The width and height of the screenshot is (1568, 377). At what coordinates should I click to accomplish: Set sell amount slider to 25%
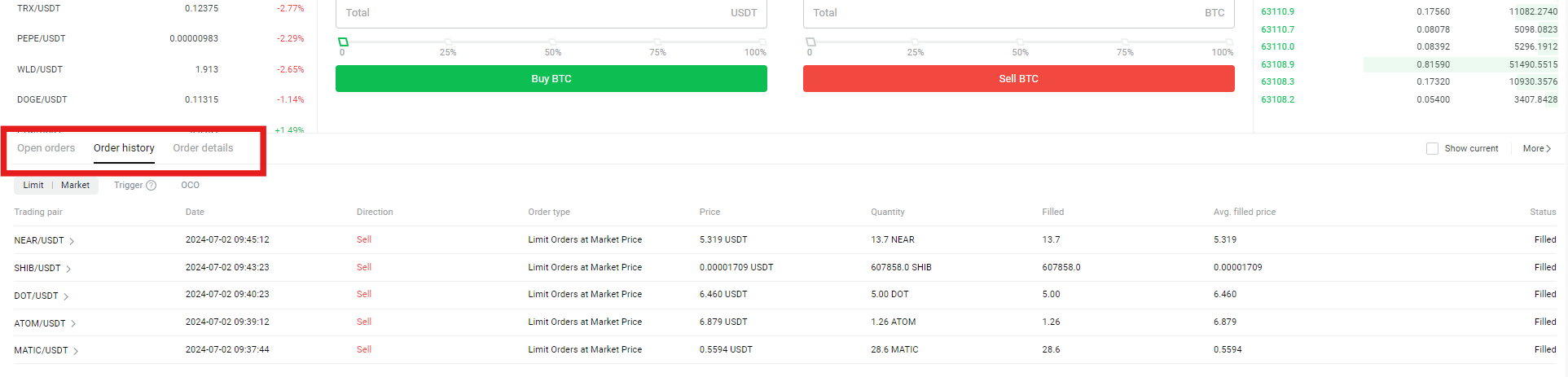916,42
